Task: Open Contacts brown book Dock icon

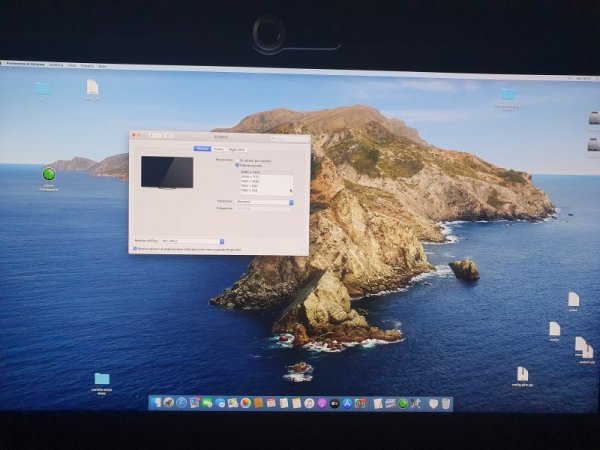Action: tap(258, 403)
